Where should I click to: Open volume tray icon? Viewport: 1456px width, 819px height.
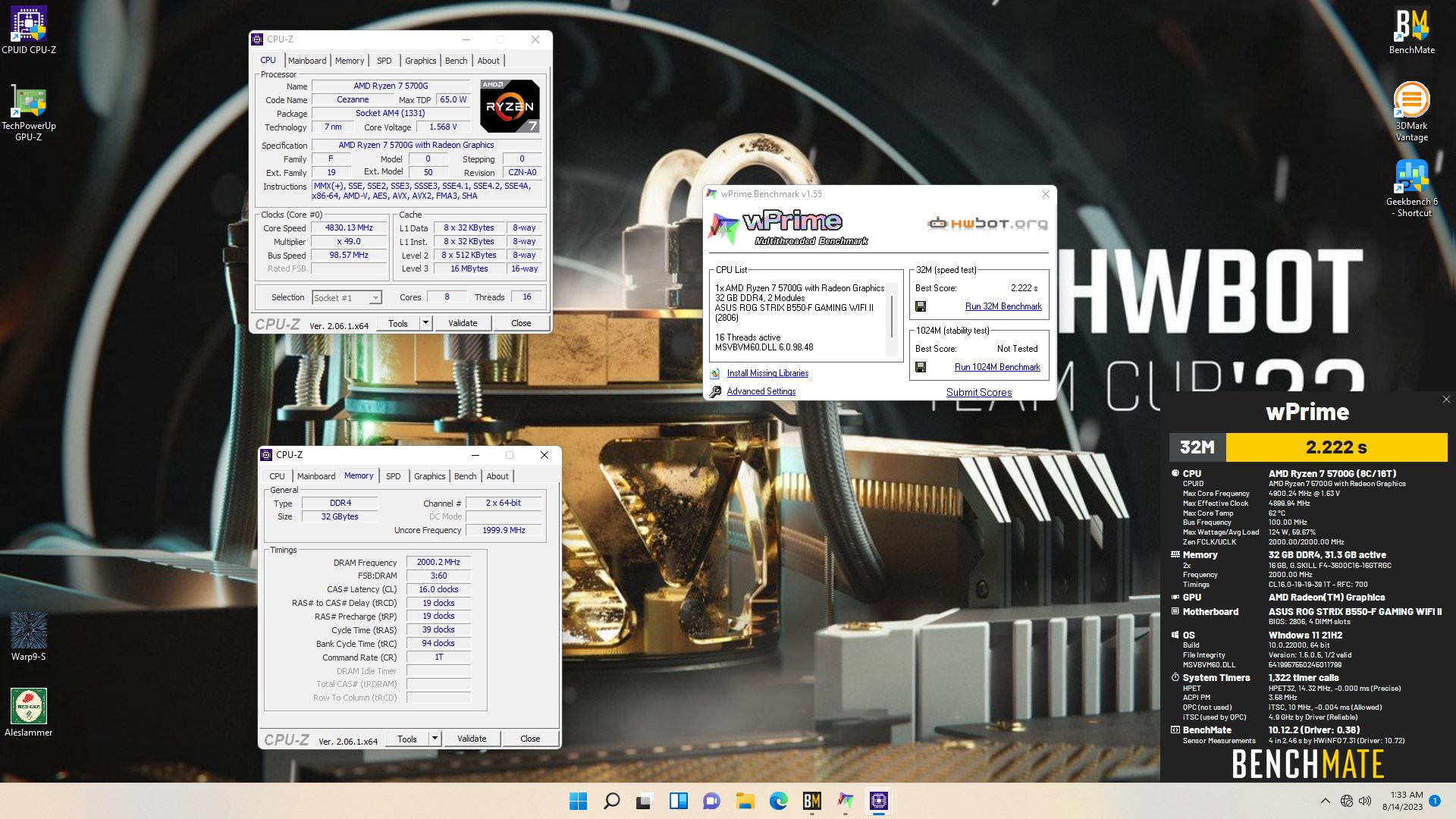[x=1365, y=801]
